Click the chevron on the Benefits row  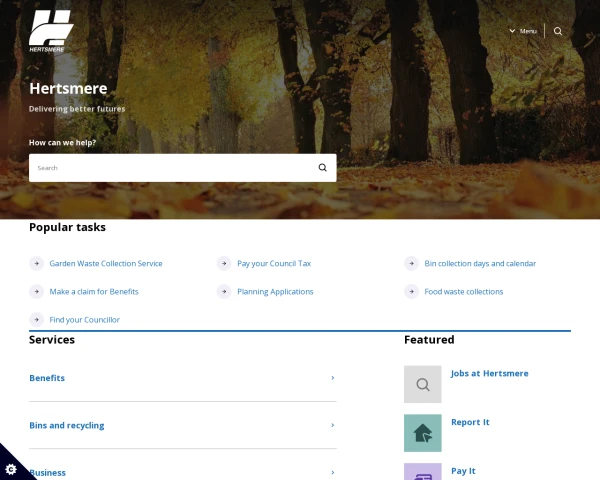(x=333, y=378)
